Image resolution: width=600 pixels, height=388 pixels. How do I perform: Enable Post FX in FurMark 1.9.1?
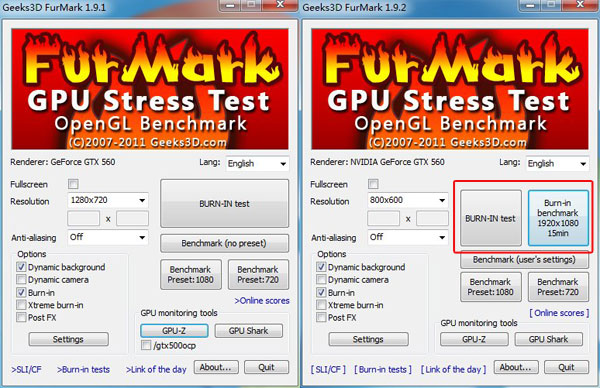(x=21, y=317)
